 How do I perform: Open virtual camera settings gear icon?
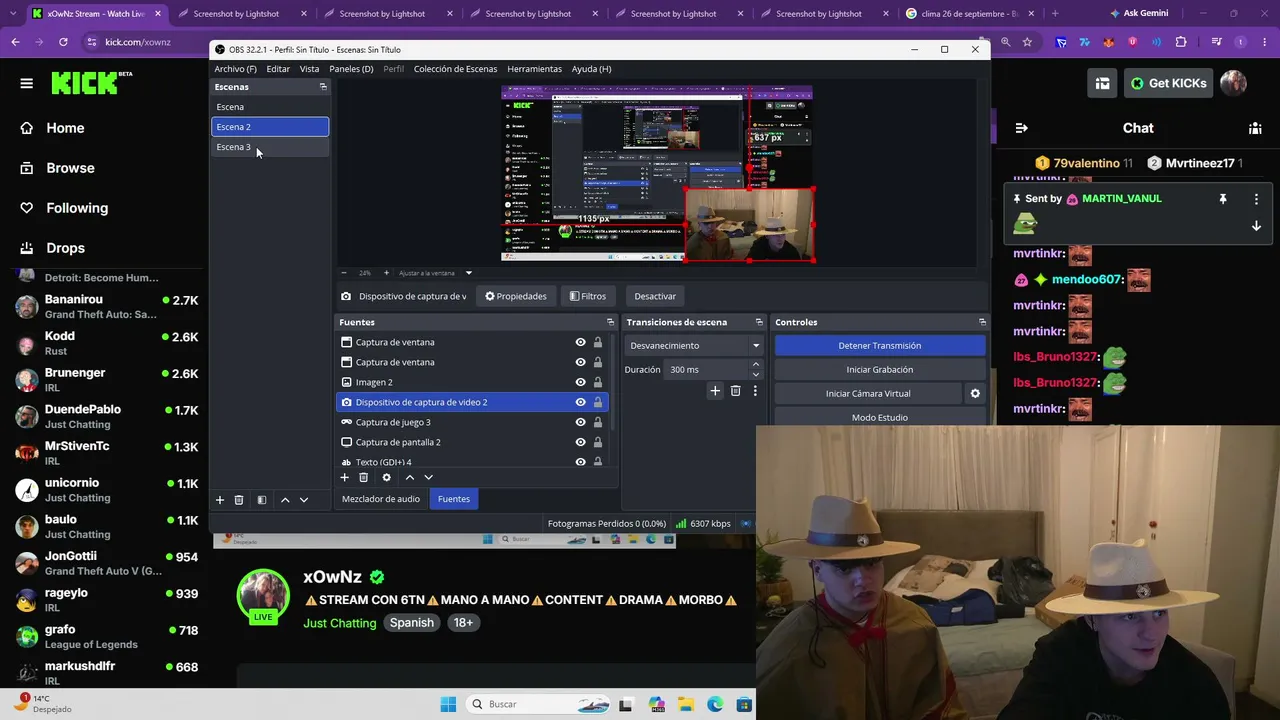[x=975, y=394]
